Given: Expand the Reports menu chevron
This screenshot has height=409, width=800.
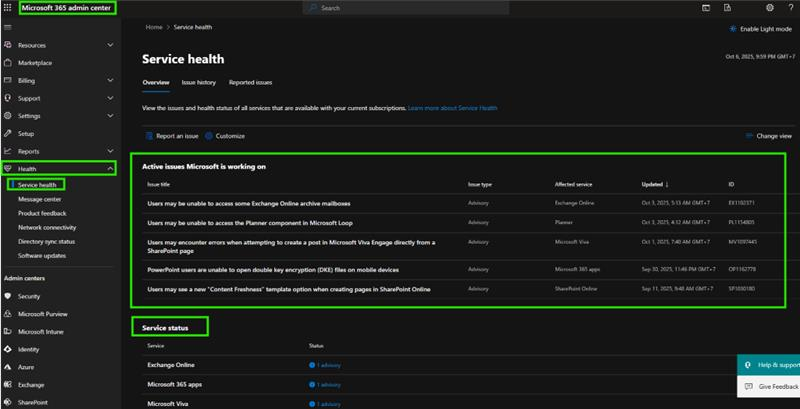Looking at the screenshot, I should (110, 151).
